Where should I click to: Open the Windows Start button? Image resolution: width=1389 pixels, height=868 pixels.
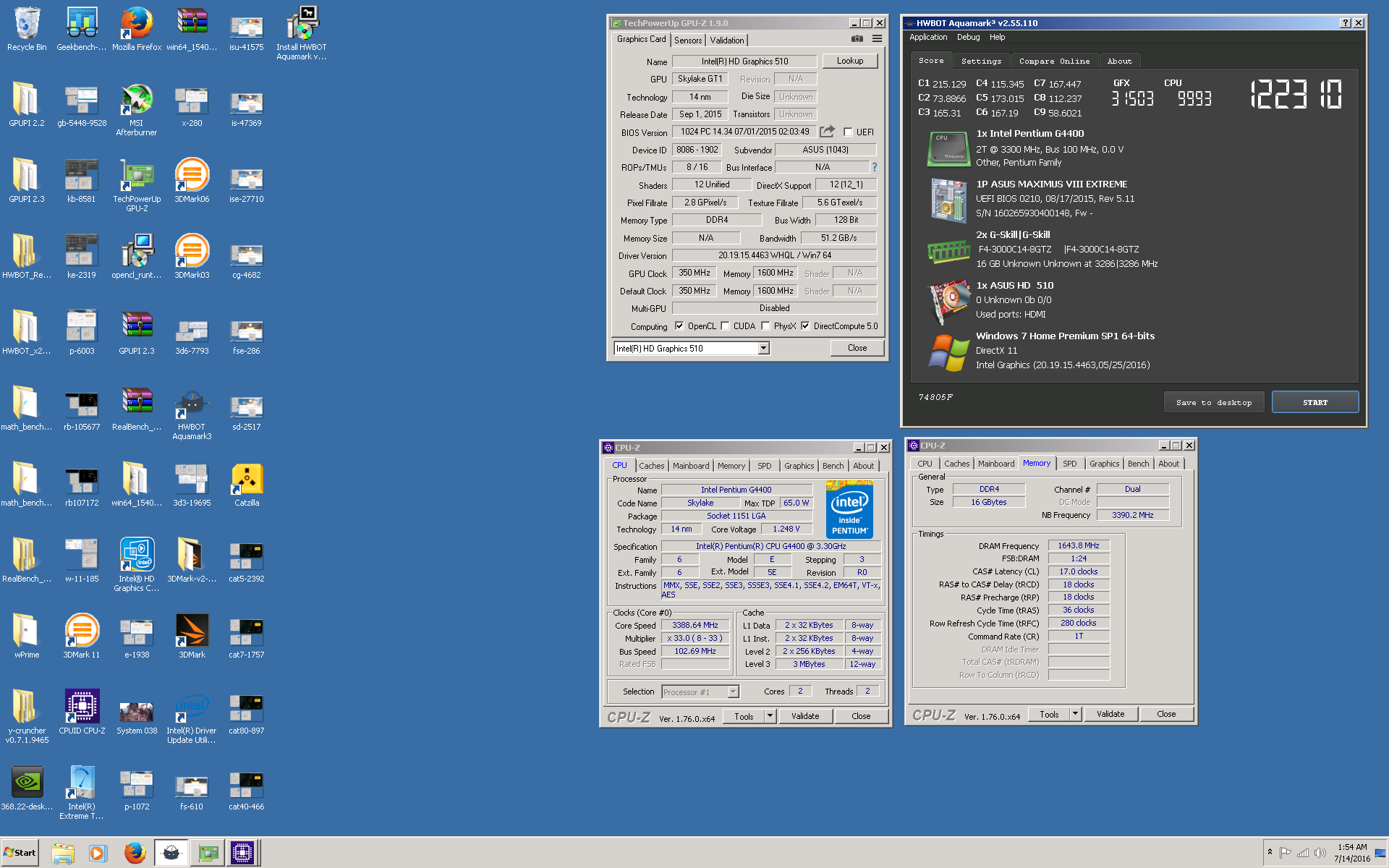tap(20, 853)
